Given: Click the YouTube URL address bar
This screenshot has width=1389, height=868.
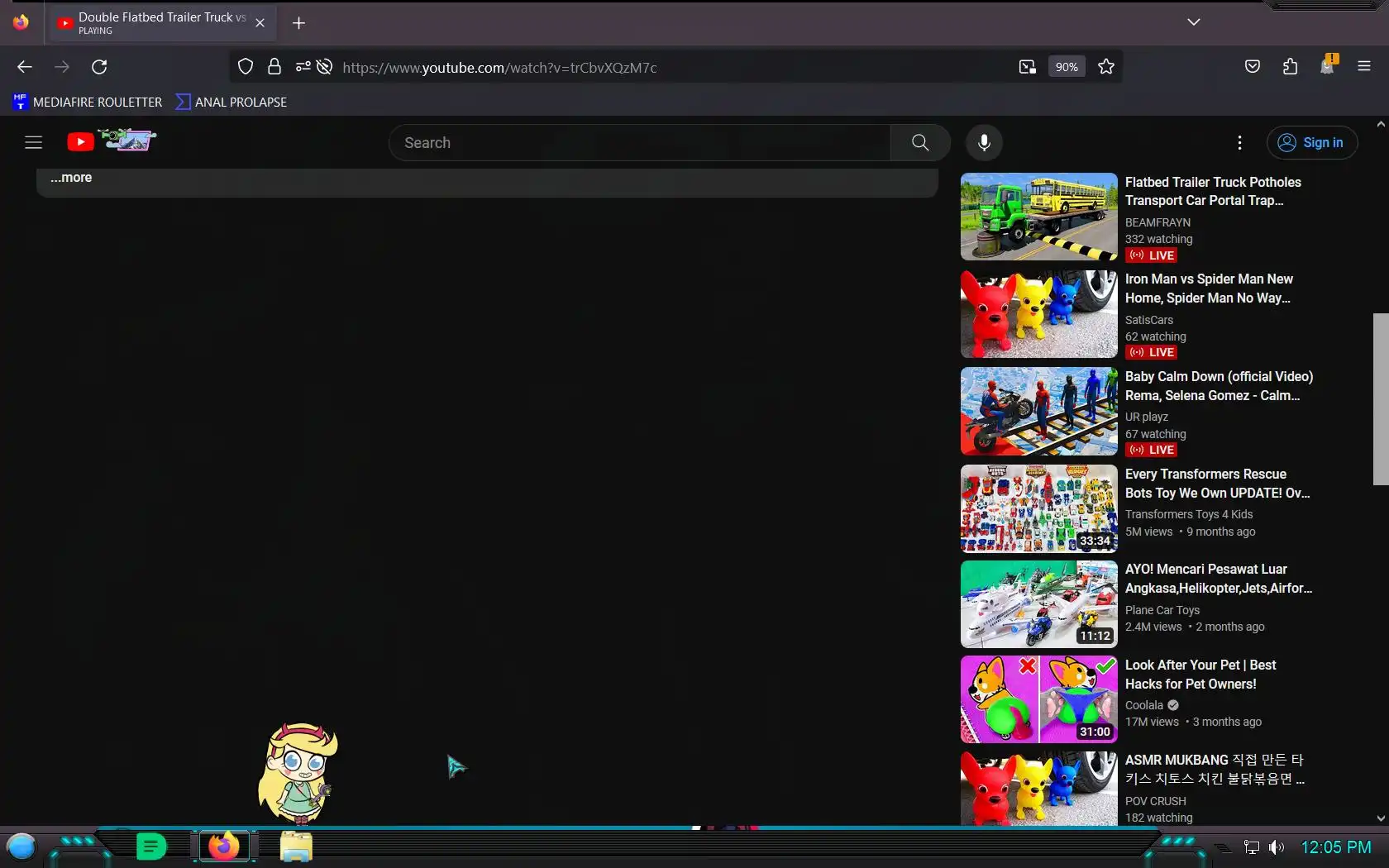Looking at the screenshot, I should (x=674, y=67).
